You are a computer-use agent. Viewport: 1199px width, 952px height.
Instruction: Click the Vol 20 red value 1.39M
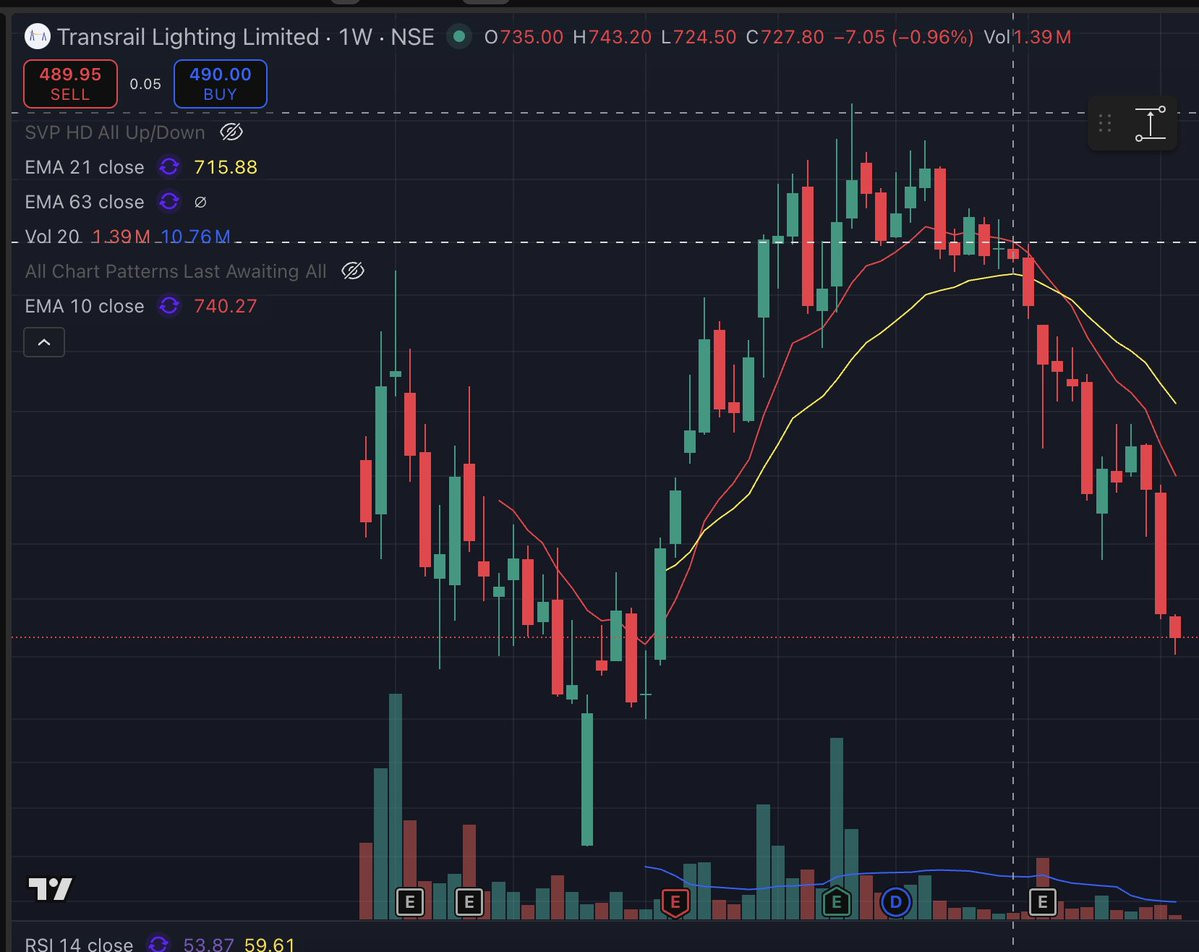[121, 236]
